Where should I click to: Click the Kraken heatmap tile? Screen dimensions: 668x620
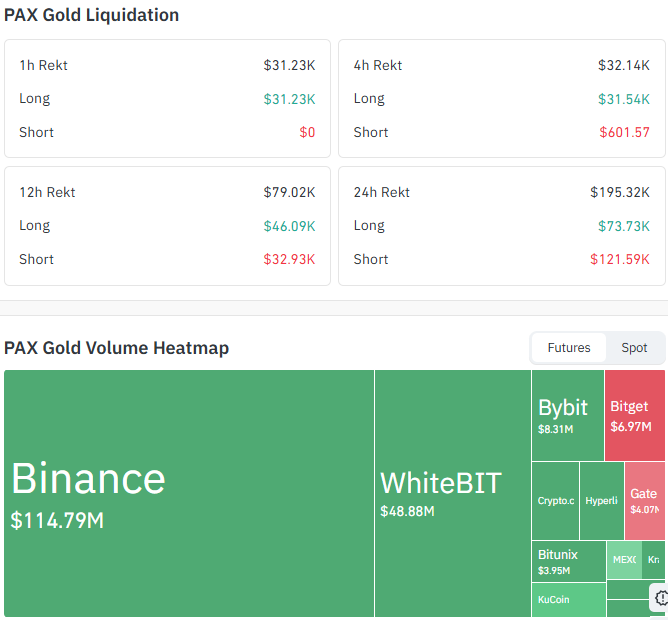[x=654, y=559]
